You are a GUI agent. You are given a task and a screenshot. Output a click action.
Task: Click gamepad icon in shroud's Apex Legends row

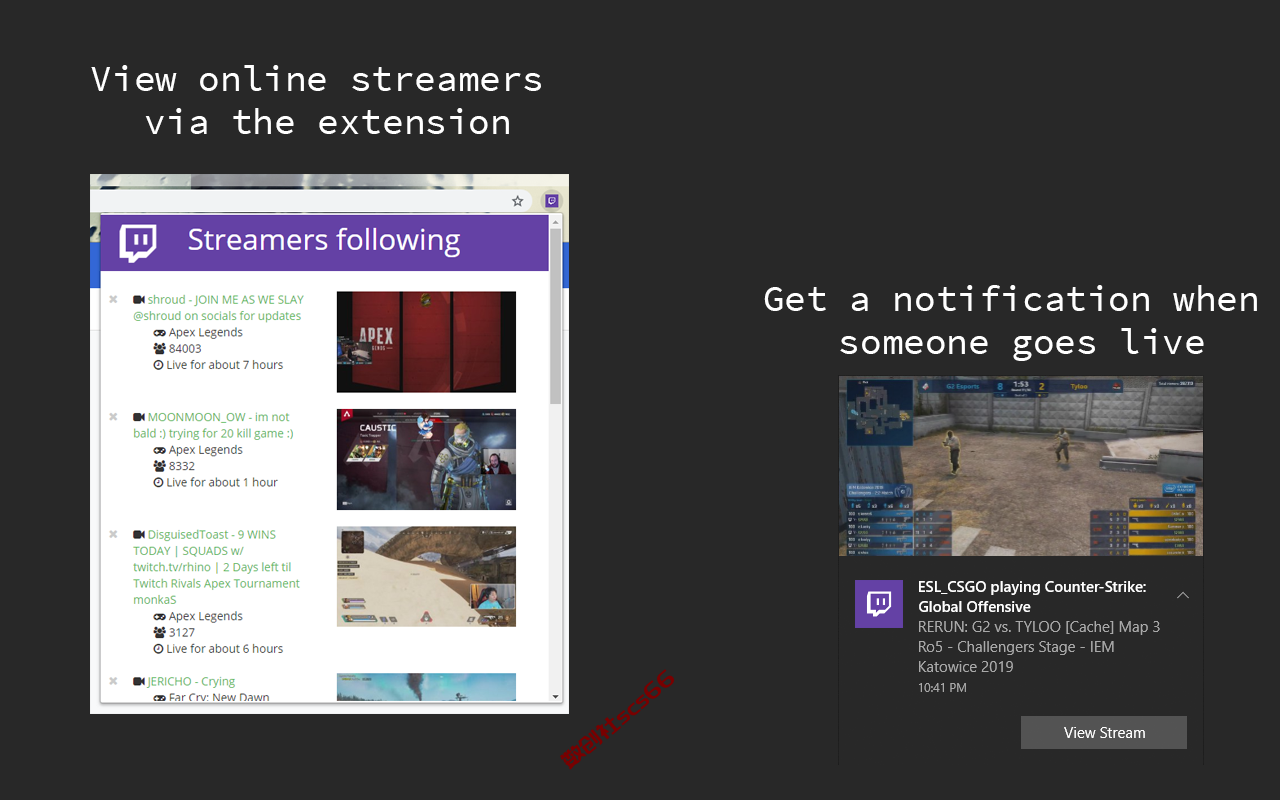(x=159, y=333)
